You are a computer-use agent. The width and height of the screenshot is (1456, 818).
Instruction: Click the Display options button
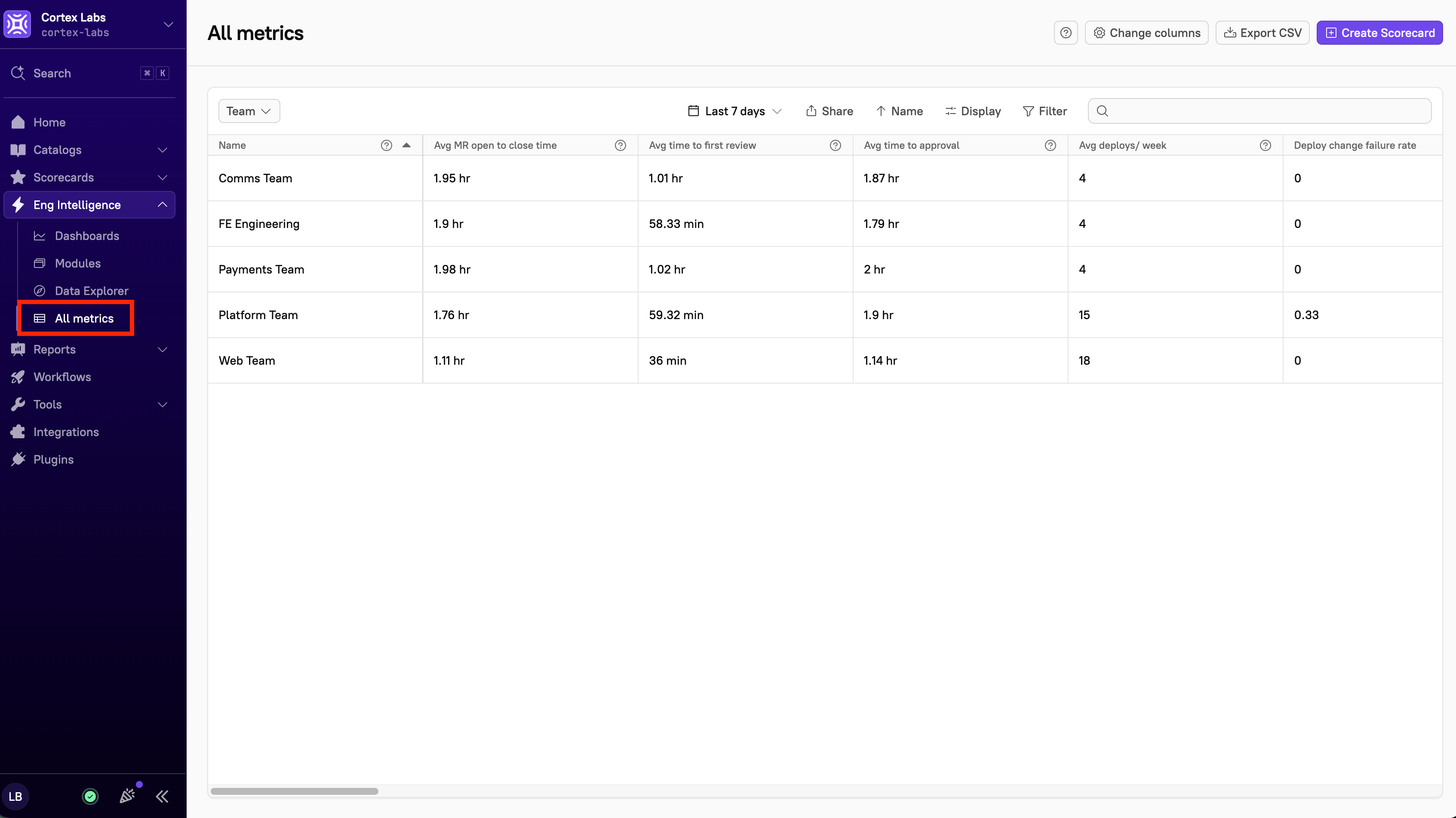pos(973,111)
